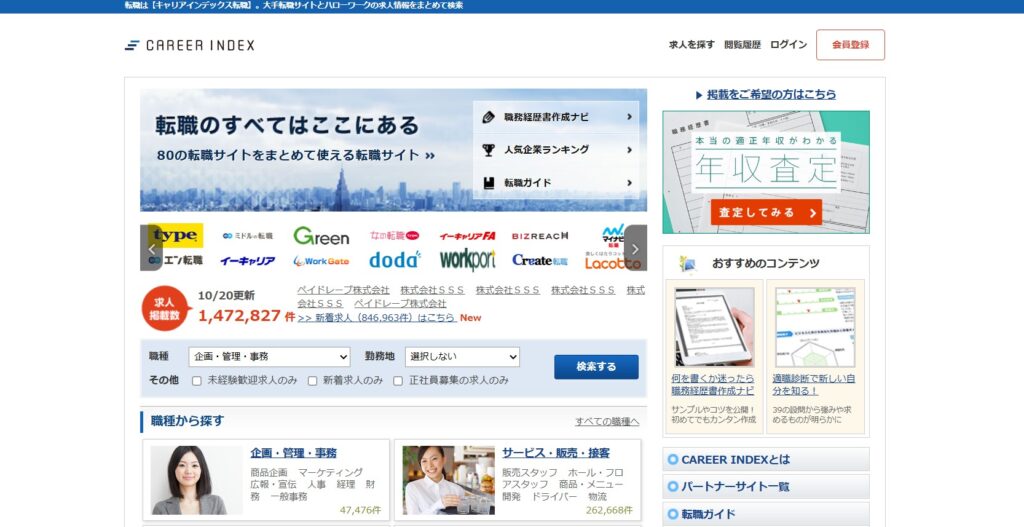Enable 正社員募集の求人のみ checkbox
Viewport: 1024px width, 527px height.
(398, 381)
